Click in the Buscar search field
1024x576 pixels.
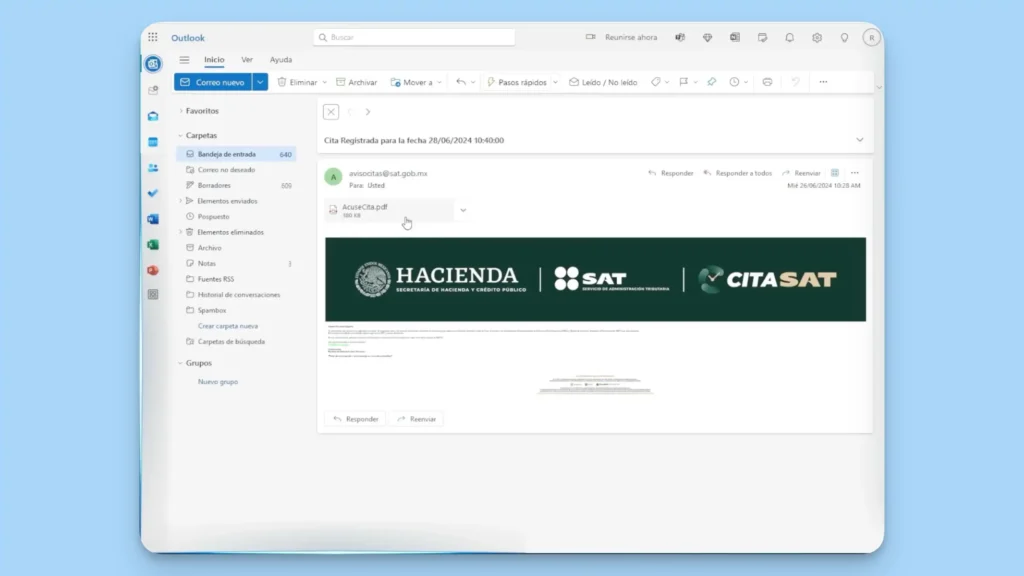tap(414, 37)
